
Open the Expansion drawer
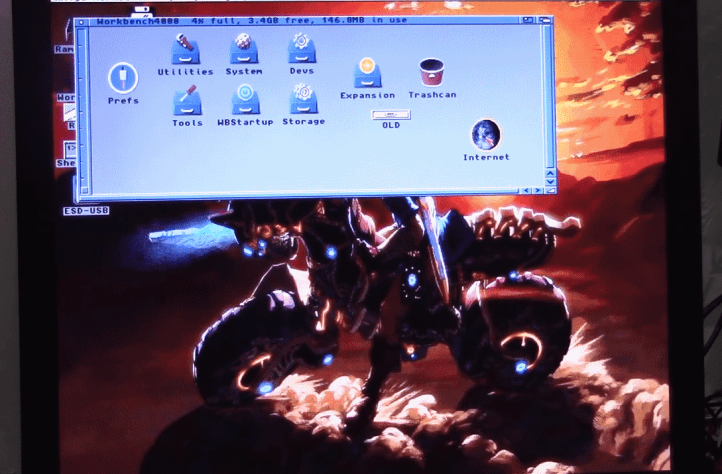pos(367,73)
